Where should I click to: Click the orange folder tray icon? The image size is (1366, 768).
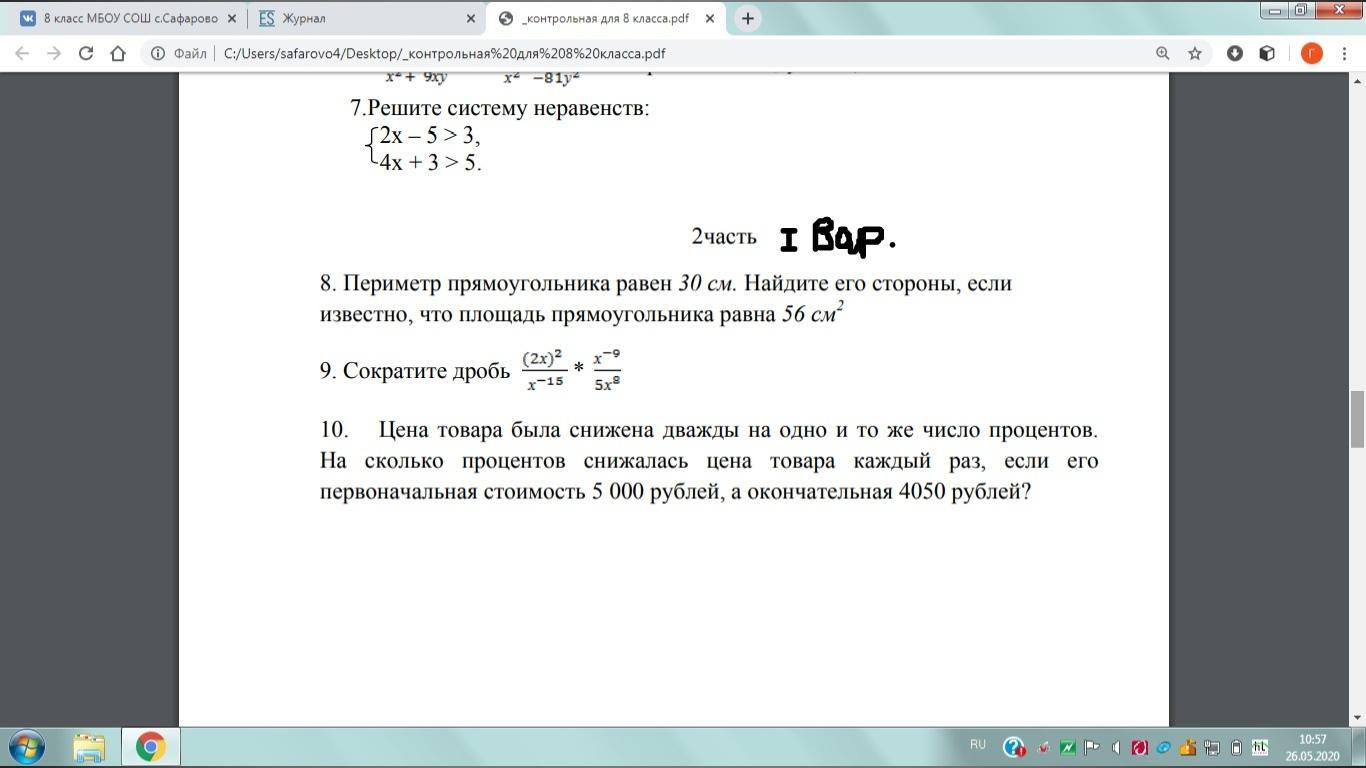1188,747
